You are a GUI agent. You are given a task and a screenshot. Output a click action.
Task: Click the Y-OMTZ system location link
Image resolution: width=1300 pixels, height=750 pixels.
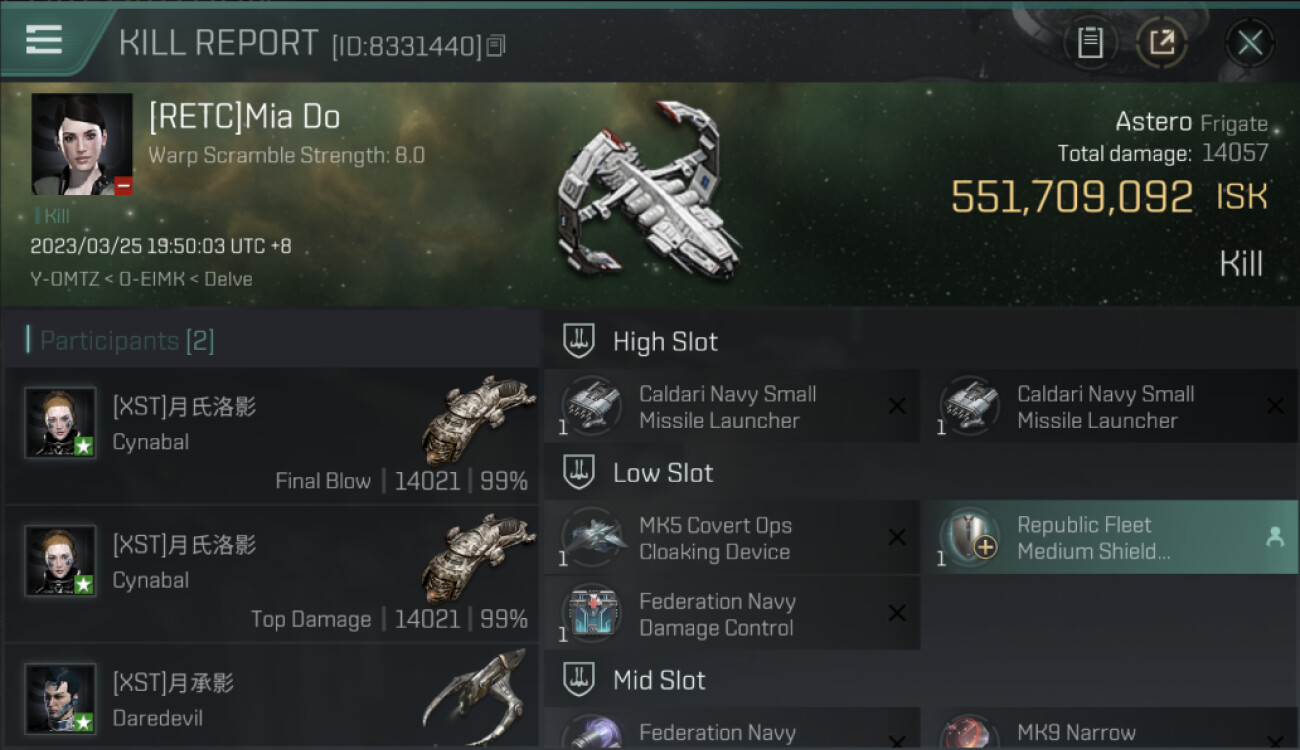tap(64, 279)
